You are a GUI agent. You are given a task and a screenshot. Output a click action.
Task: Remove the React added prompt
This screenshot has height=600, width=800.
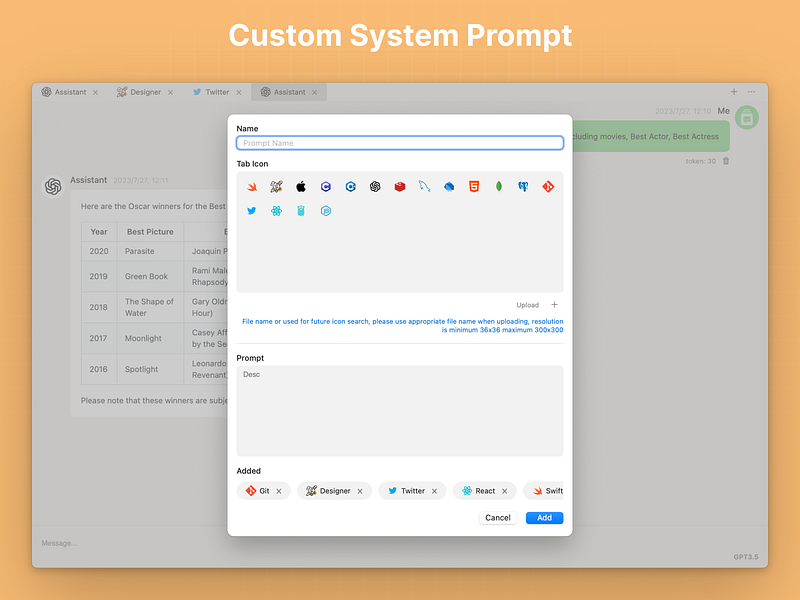click(x=505, y=491)
